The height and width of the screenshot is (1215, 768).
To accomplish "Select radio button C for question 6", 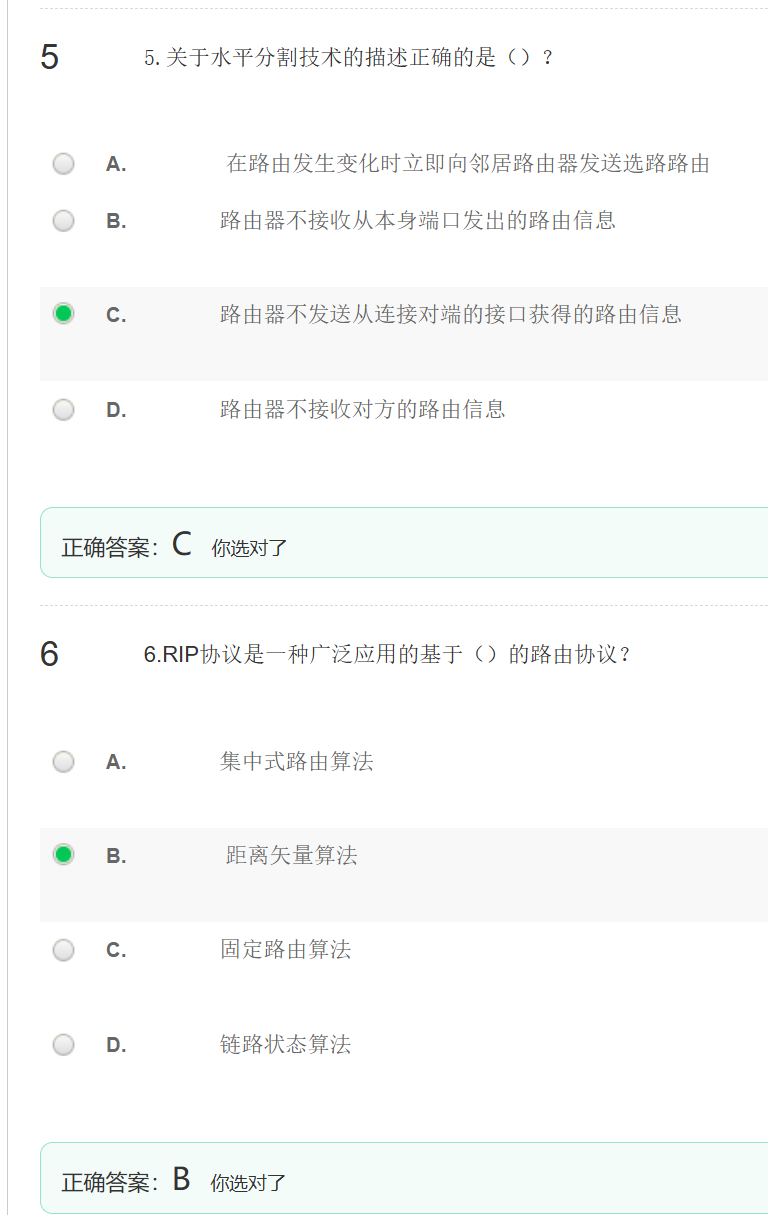I will [63, 950].
